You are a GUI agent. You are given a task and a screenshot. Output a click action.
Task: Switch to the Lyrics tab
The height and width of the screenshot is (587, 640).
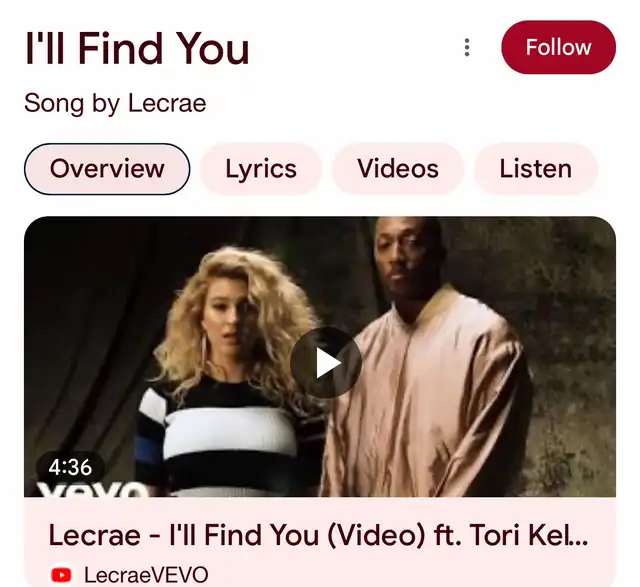coord(261,169)
